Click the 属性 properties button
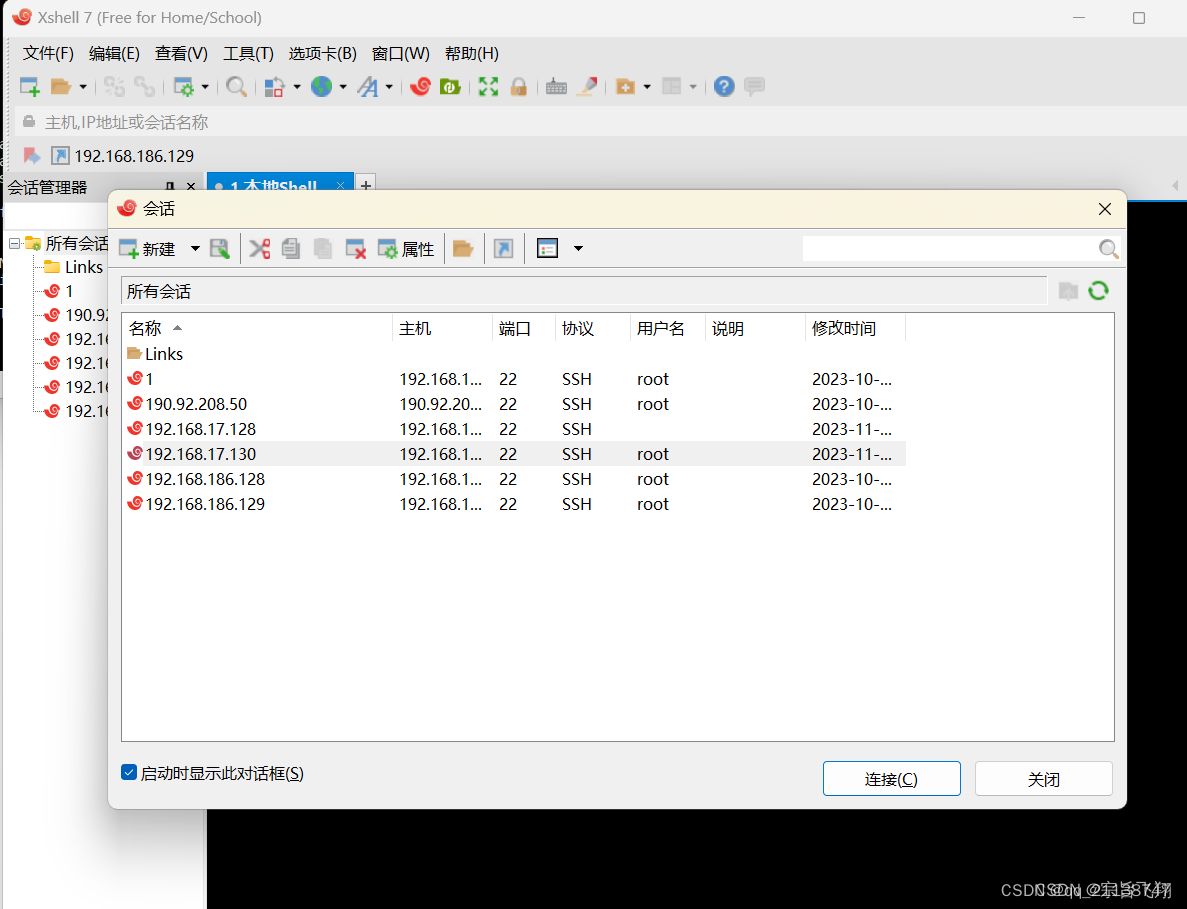The width and height of the screenshot is (1187, 909). (407, 248)
